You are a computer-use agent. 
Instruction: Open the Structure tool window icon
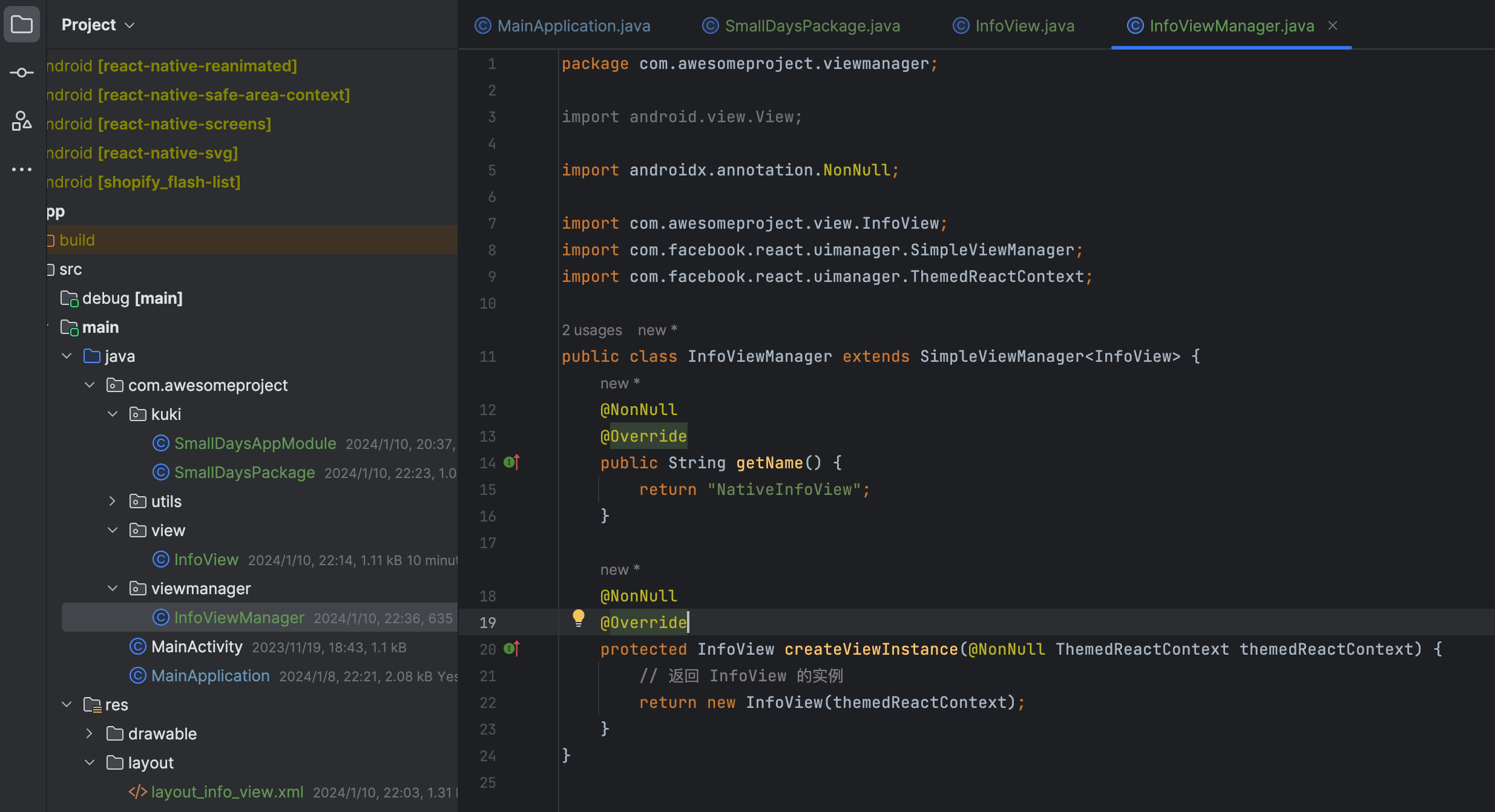coord(22,121)
